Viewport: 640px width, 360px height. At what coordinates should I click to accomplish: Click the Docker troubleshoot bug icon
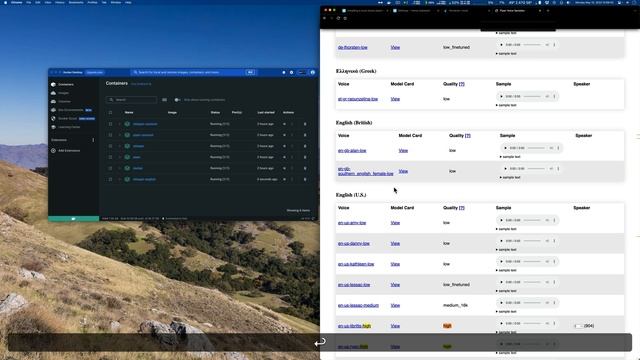[284, 72]
